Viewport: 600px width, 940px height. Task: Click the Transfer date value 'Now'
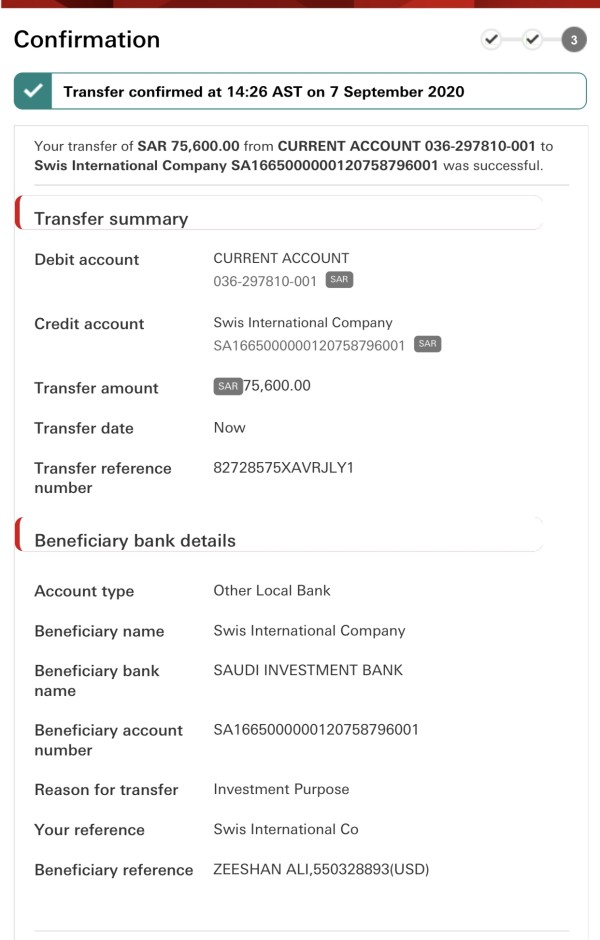(x=229, y=427)
